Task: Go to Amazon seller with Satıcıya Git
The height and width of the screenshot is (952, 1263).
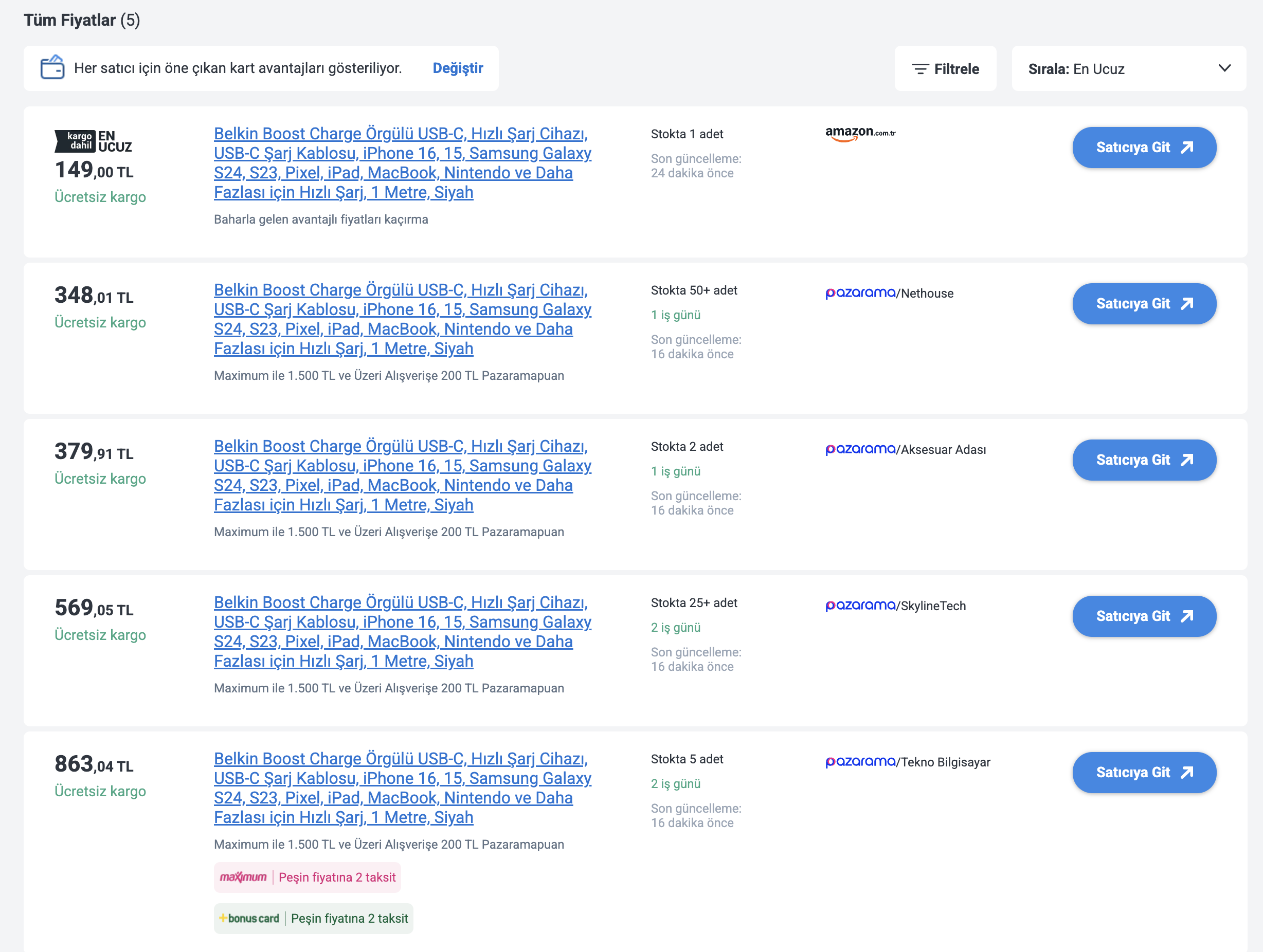Action: point(1144,147)
